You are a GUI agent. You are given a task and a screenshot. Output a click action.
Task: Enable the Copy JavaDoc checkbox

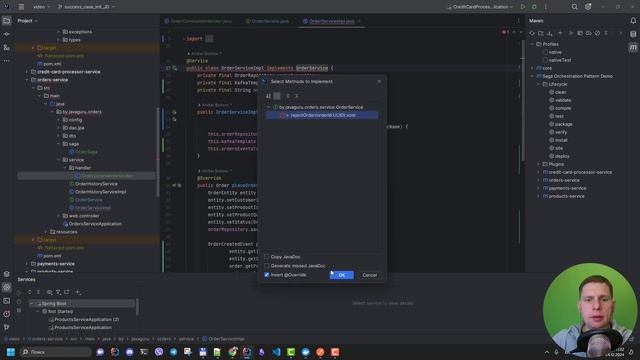click(267, 257)
